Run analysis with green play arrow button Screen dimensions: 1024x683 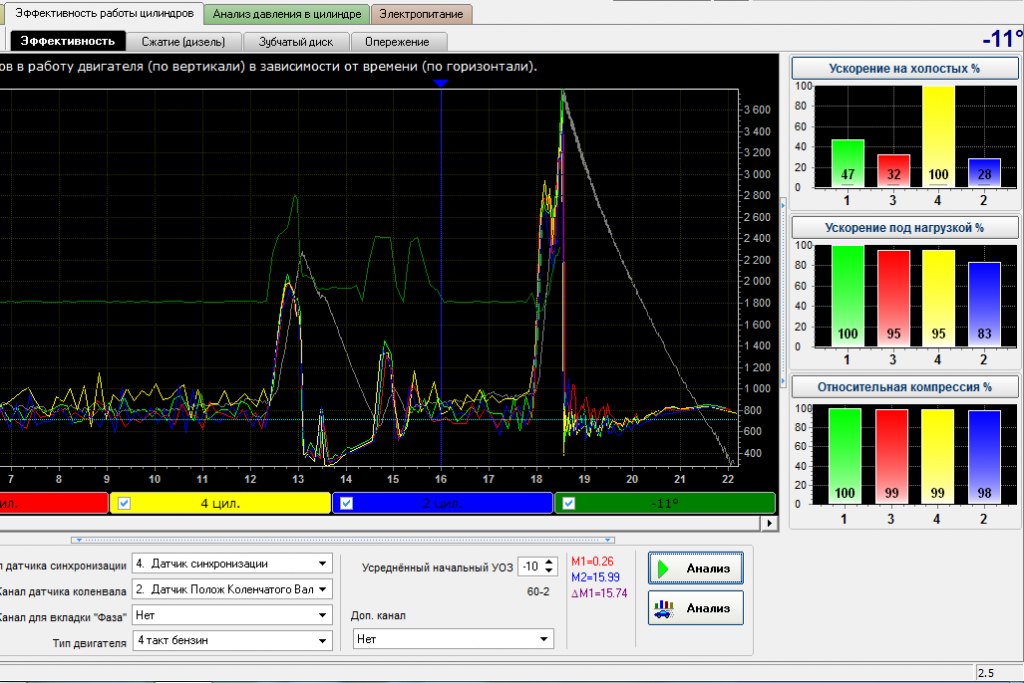pyautogui.click(x=696, y=568)
